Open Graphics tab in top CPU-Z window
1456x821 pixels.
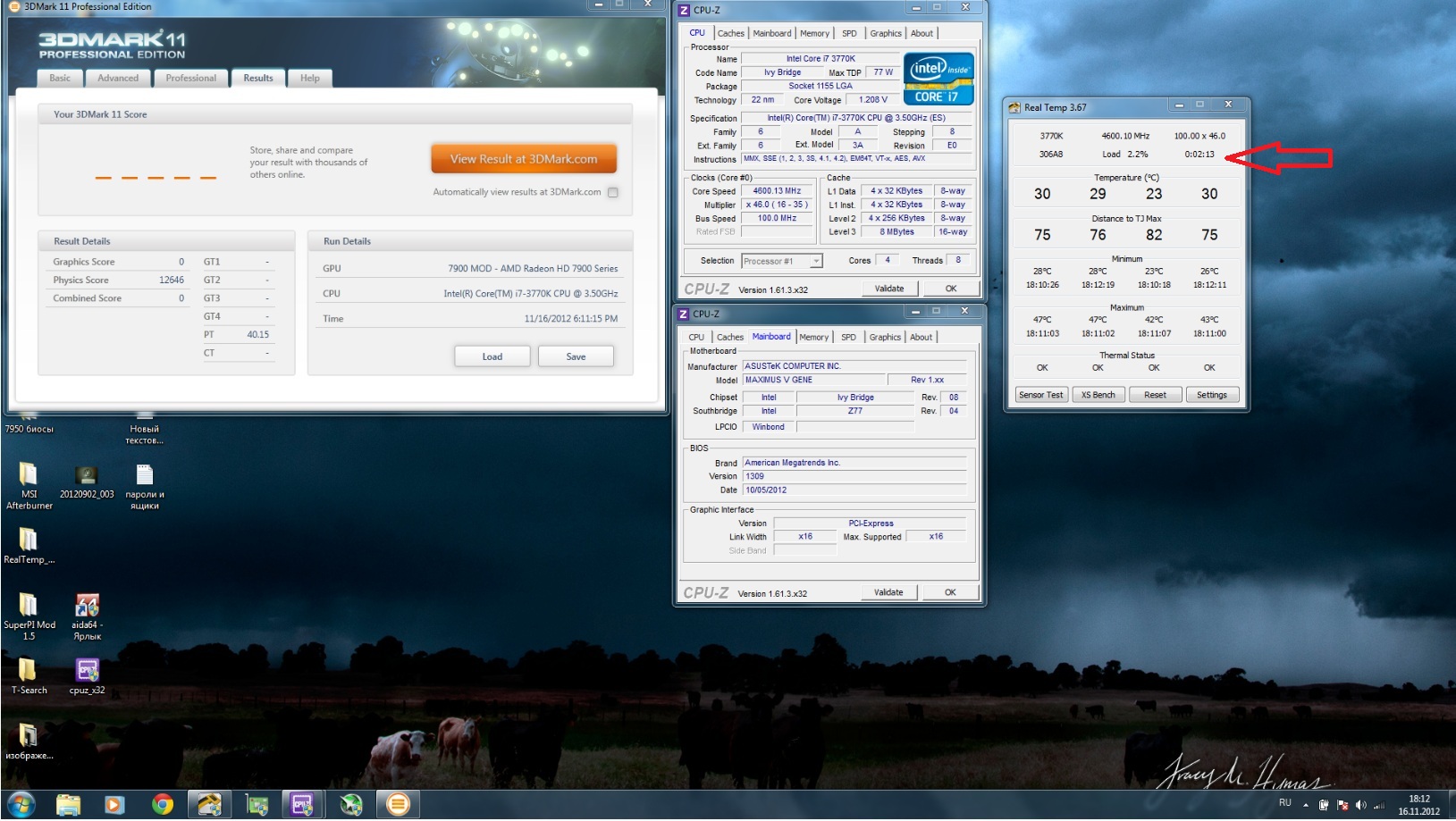[x=886, y=34]
